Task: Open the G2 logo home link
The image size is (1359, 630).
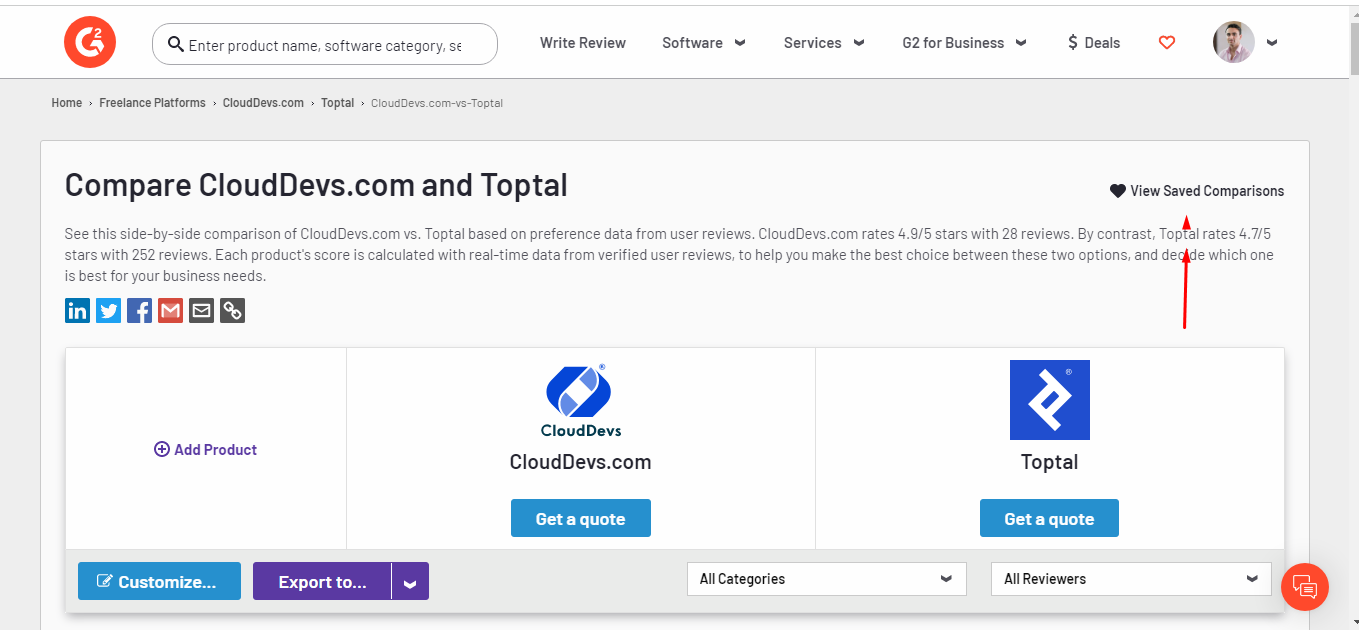Action: coord(90,43)
